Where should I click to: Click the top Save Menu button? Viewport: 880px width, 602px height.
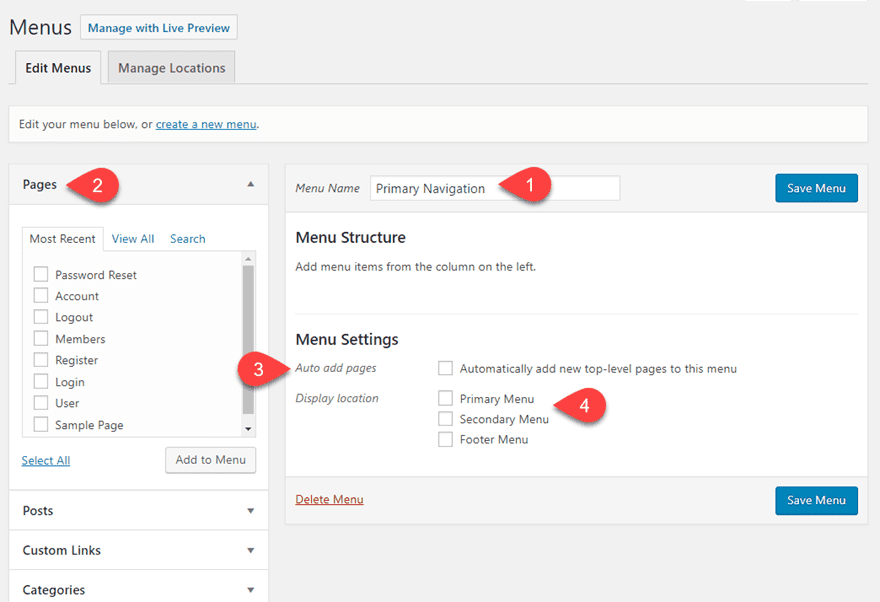816,188
